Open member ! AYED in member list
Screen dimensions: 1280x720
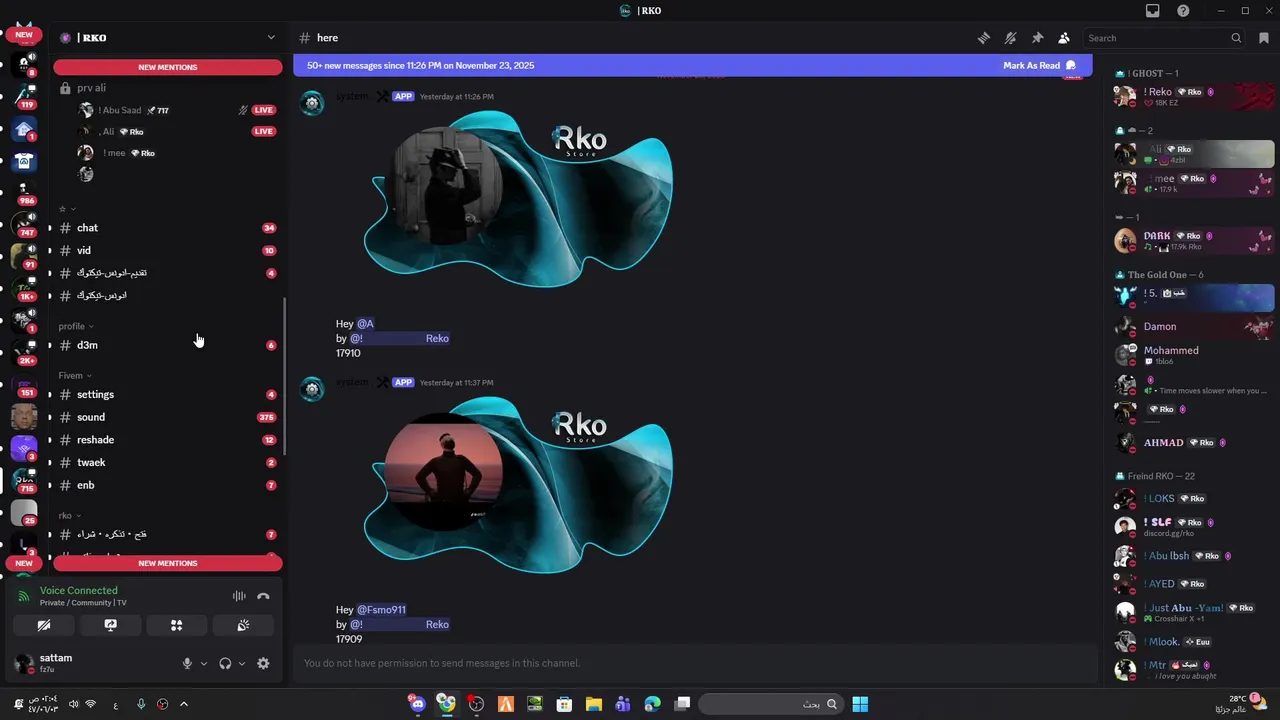tap(1194, 584)
